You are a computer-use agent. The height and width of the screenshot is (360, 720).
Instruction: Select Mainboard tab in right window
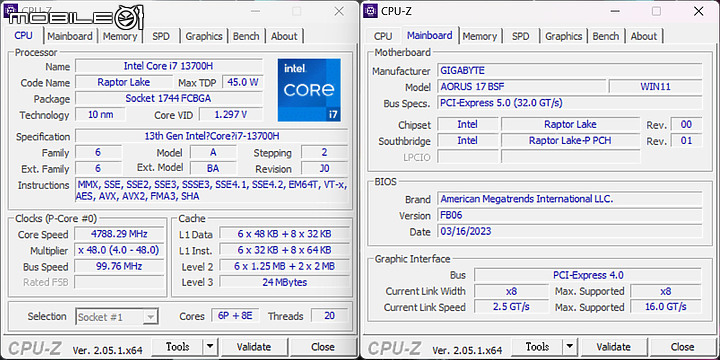pos(430,35)
